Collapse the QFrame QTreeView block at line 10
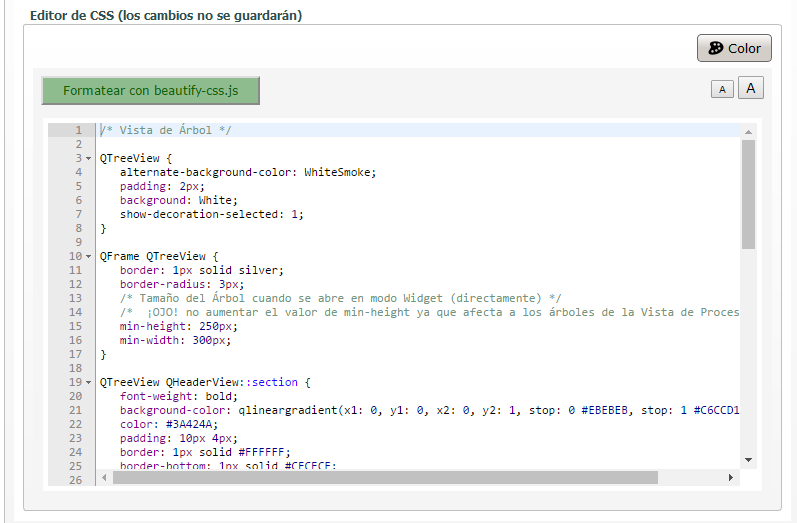This screenshot has width=797, height=523. (x=88, y=256)
